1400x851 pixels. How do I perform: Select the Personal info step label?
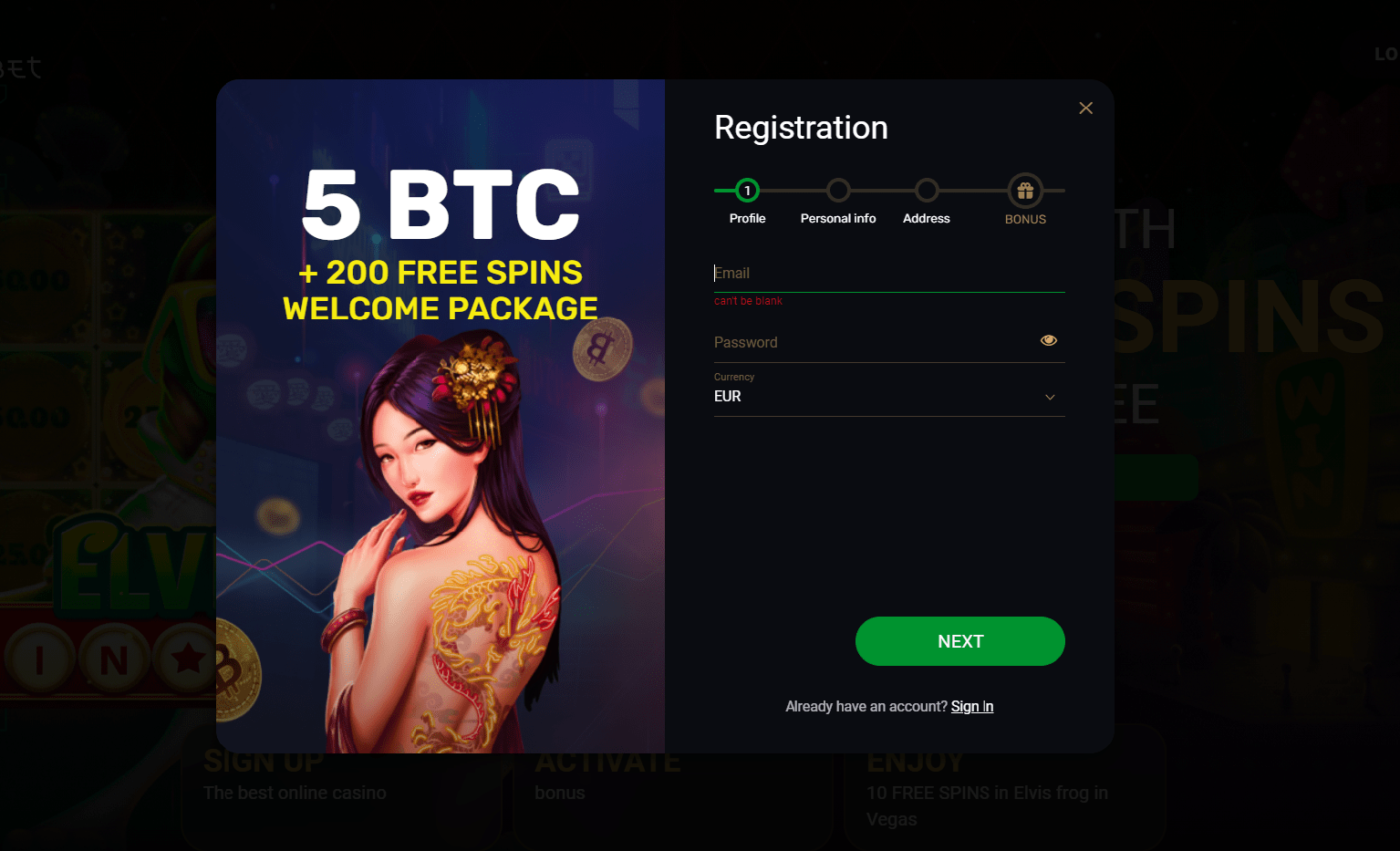[x=838, y=218]
